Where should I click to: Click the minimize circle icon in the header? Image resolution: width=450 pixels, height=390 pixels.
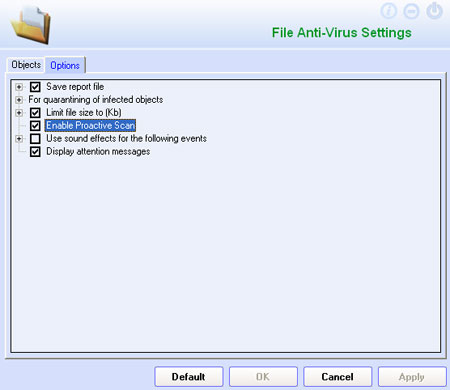pyautogui.click(x=411, y=11)
